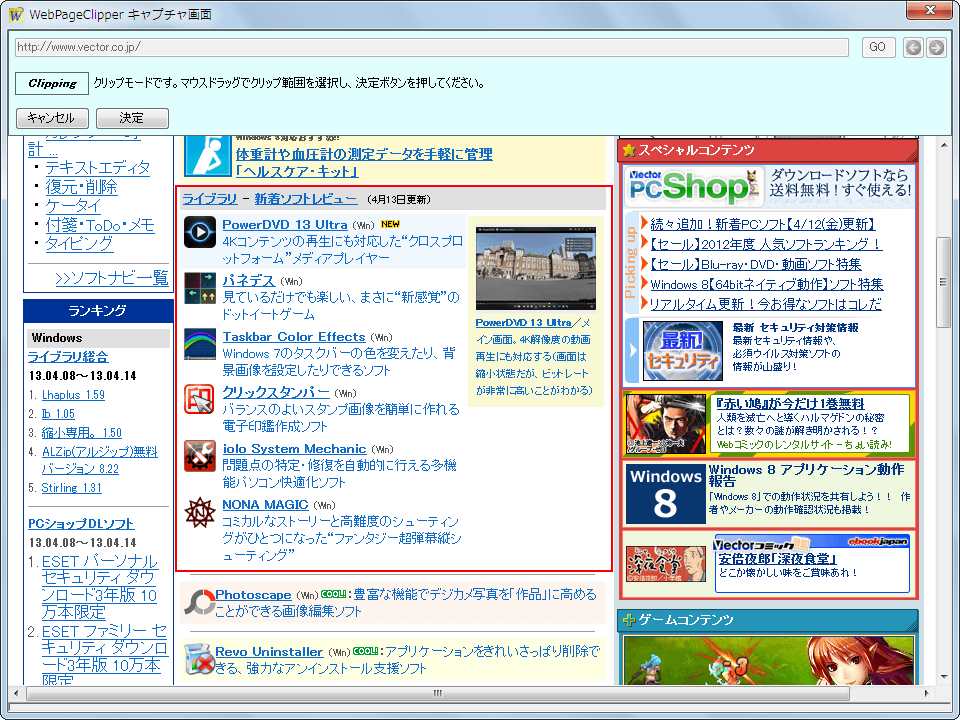Open the 復元・削除 category link
Viewport: 960px width, 720px height.
point(81,187)
